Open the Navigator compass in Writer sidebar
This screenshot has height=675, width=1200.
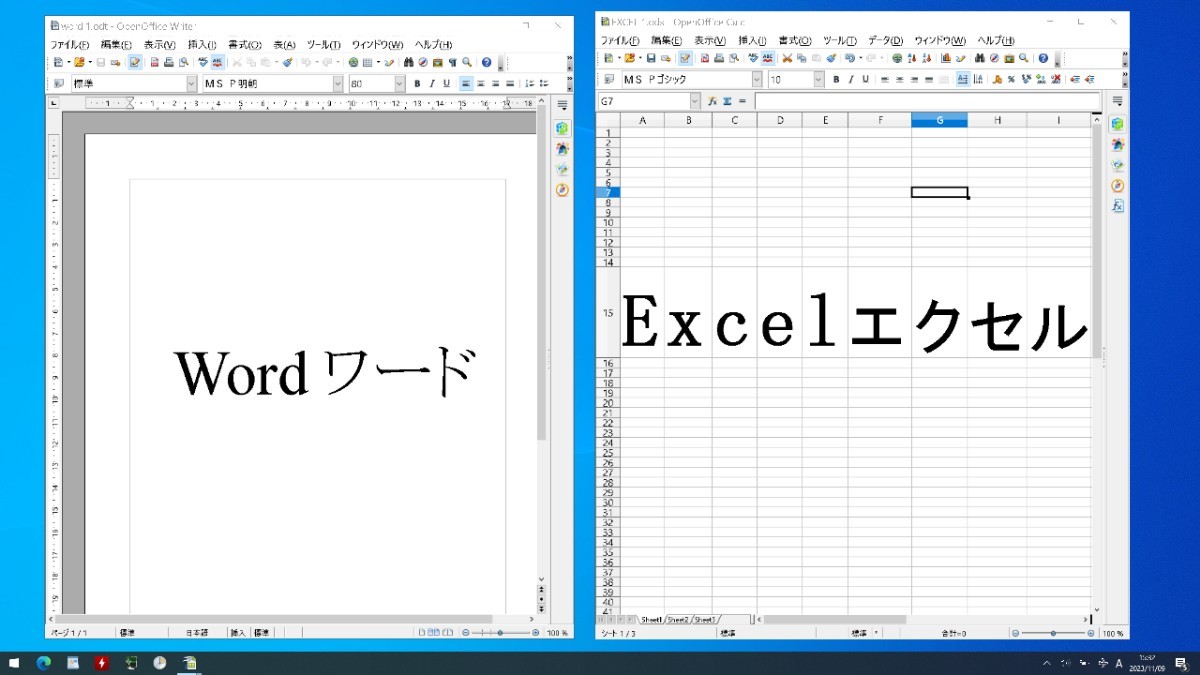coord(562,190)
